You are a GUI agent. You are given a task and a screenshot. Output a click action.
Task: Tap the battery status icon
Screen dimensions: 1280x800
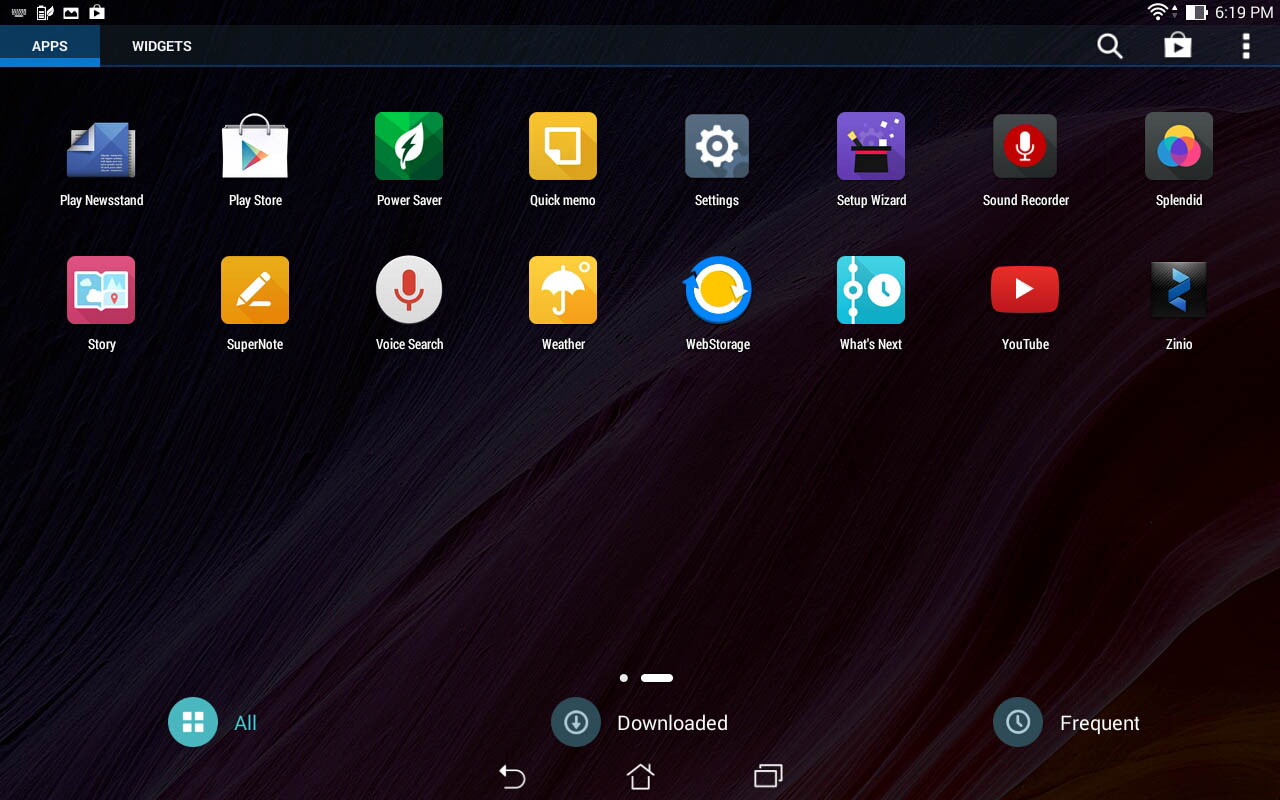pos(1196,13)
